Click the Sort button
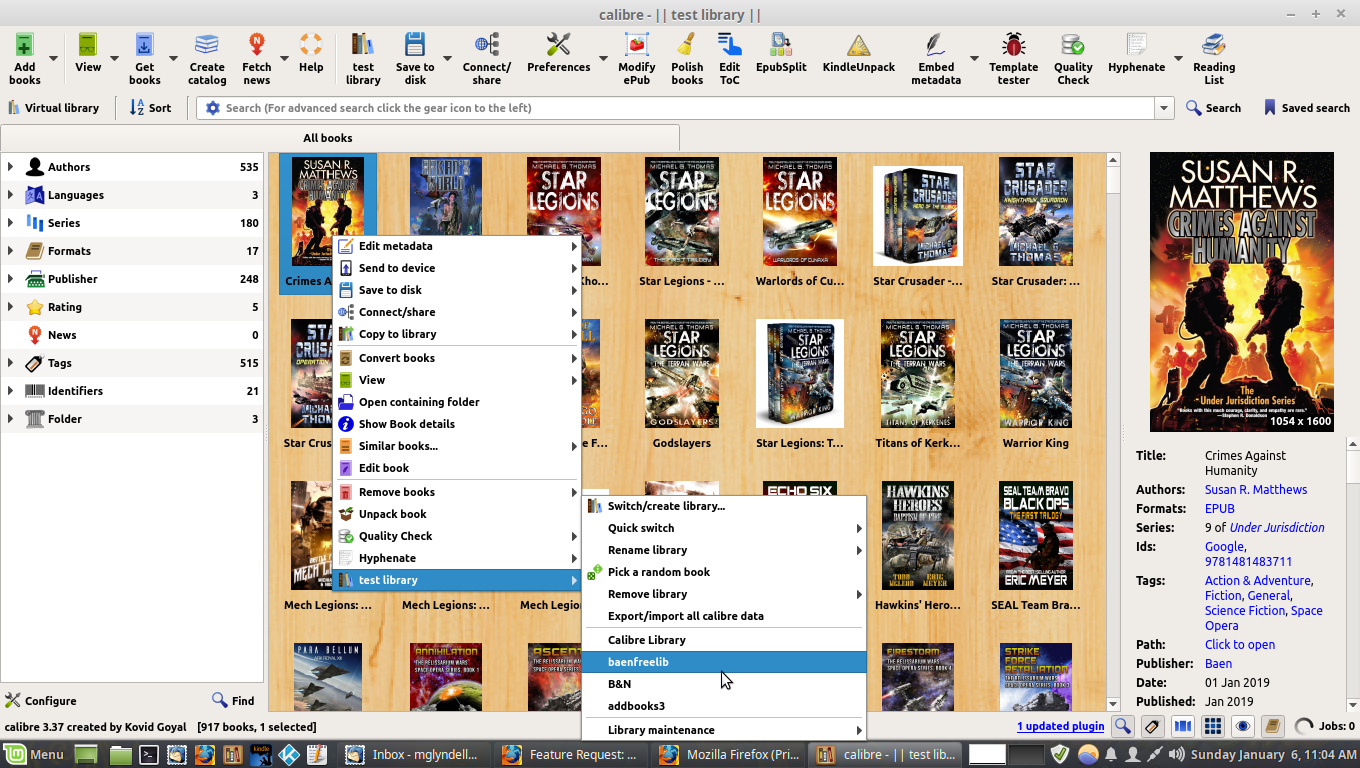The width and height of the screenshot is (1360, 768). click(151, 108)
